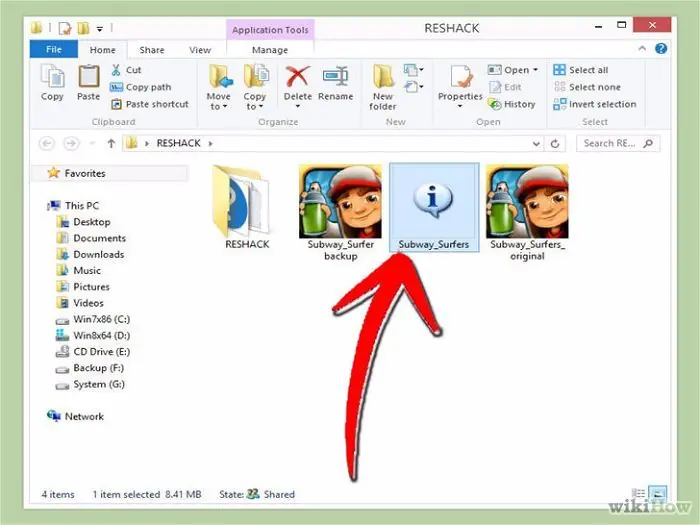Open the address bar history dropdown
The height and width of the screenshot is (525, 700).
tap(536, 143)
